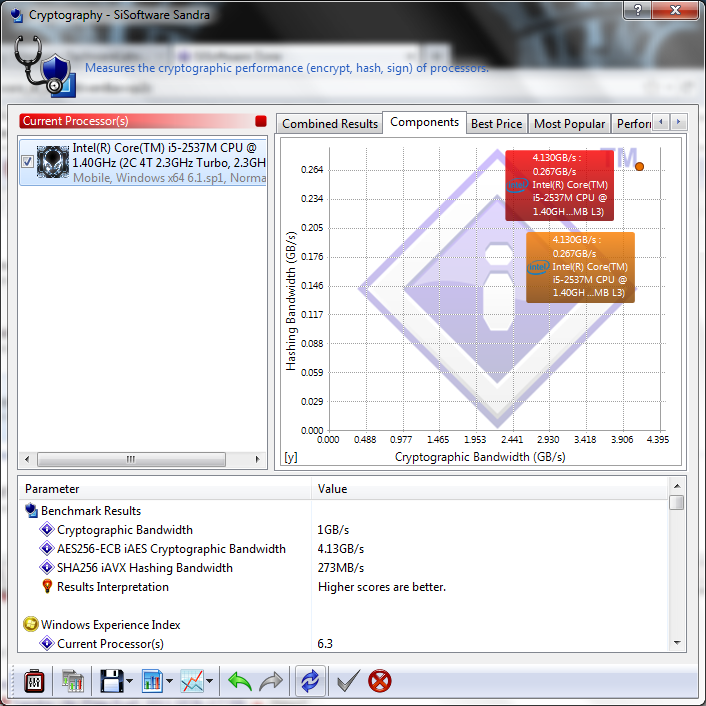Refresh the benchmark with blue arrows
The height and width of the screenshot is (706, 706).
pos(310,681)
